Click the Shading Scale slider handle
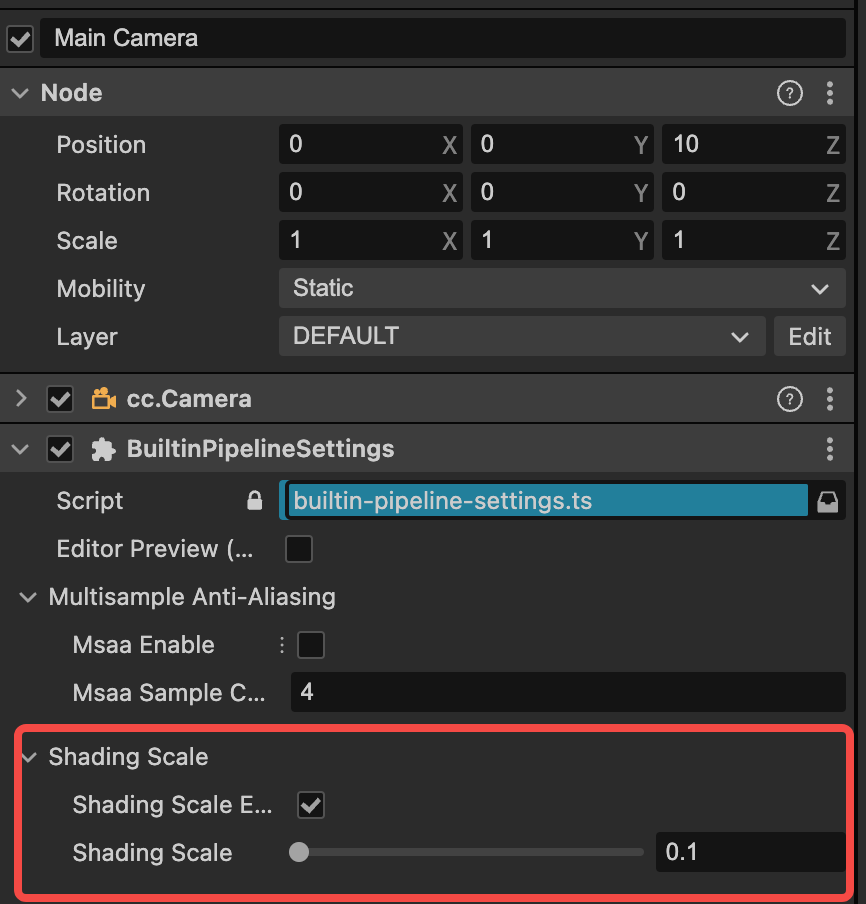 298,853
